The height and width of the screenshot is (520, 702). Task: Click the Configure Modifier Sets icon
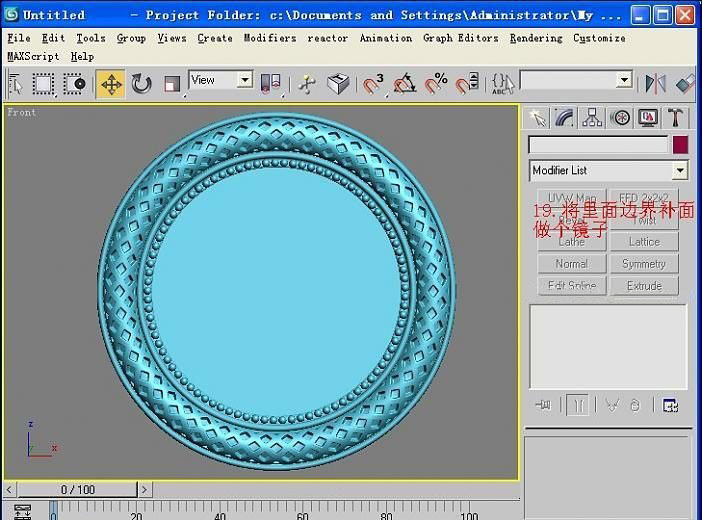670,405
